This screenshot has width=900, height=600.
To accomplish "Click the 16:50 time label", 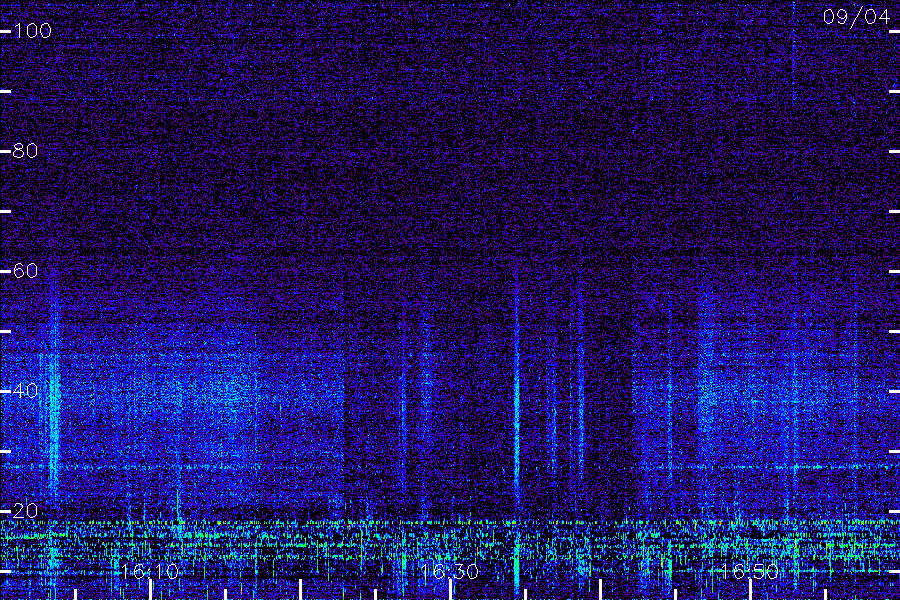I will [x=749, y=571].
